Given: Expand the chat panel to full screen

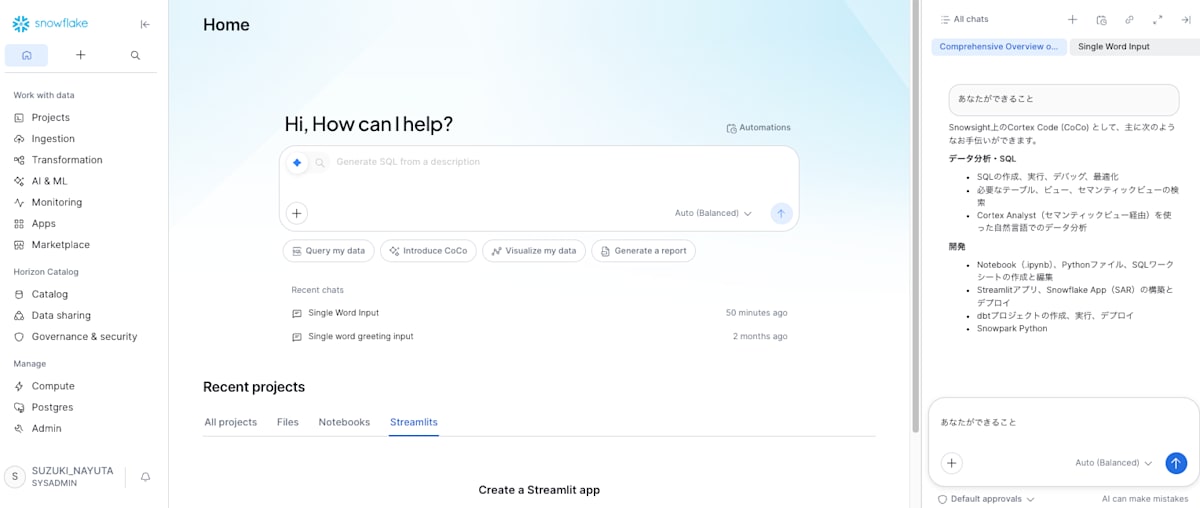Looking at the screenshot, I should coord(1157,19).
